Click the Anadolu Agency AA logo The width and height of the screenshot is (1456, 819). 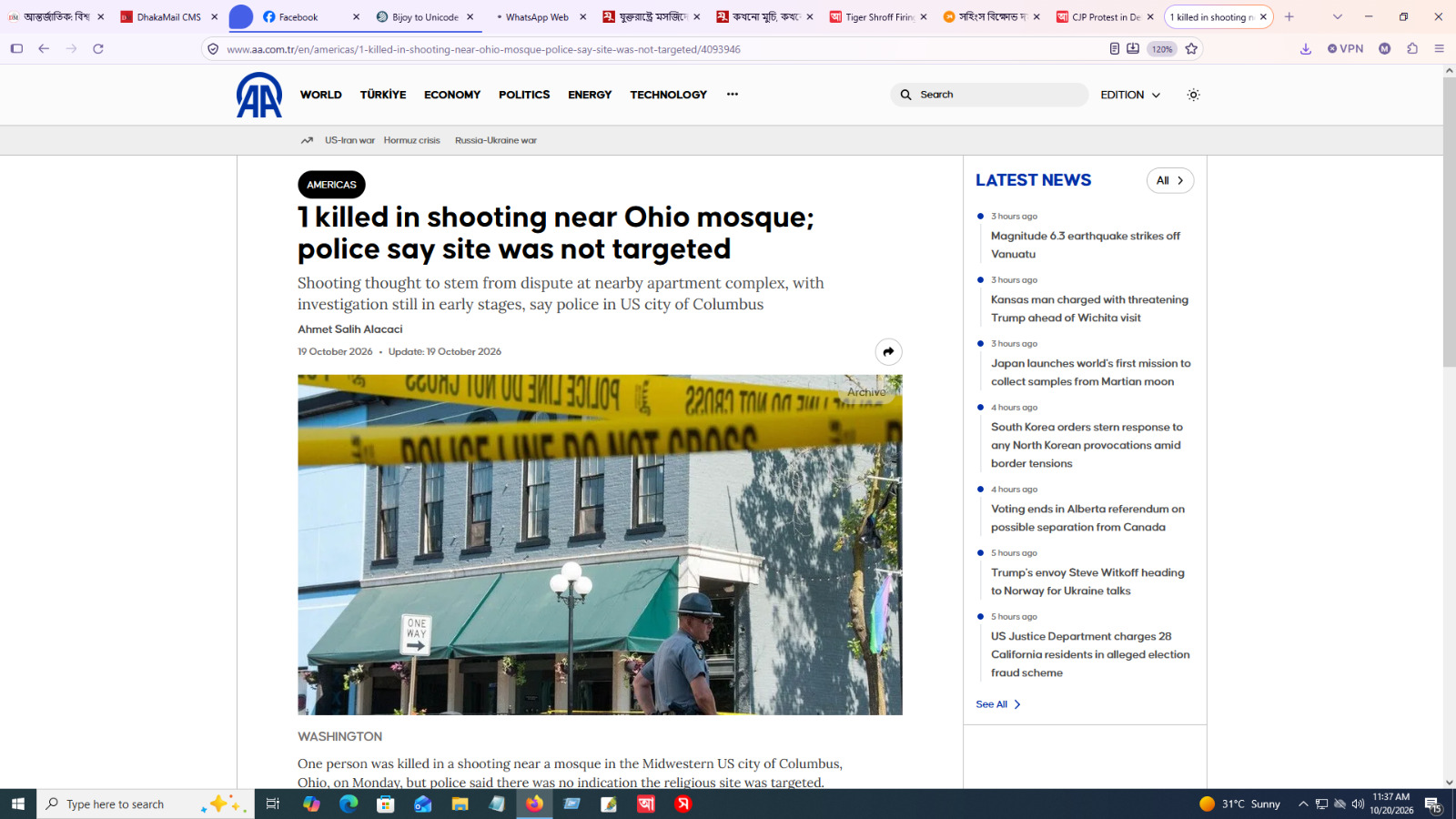[259, 95]
